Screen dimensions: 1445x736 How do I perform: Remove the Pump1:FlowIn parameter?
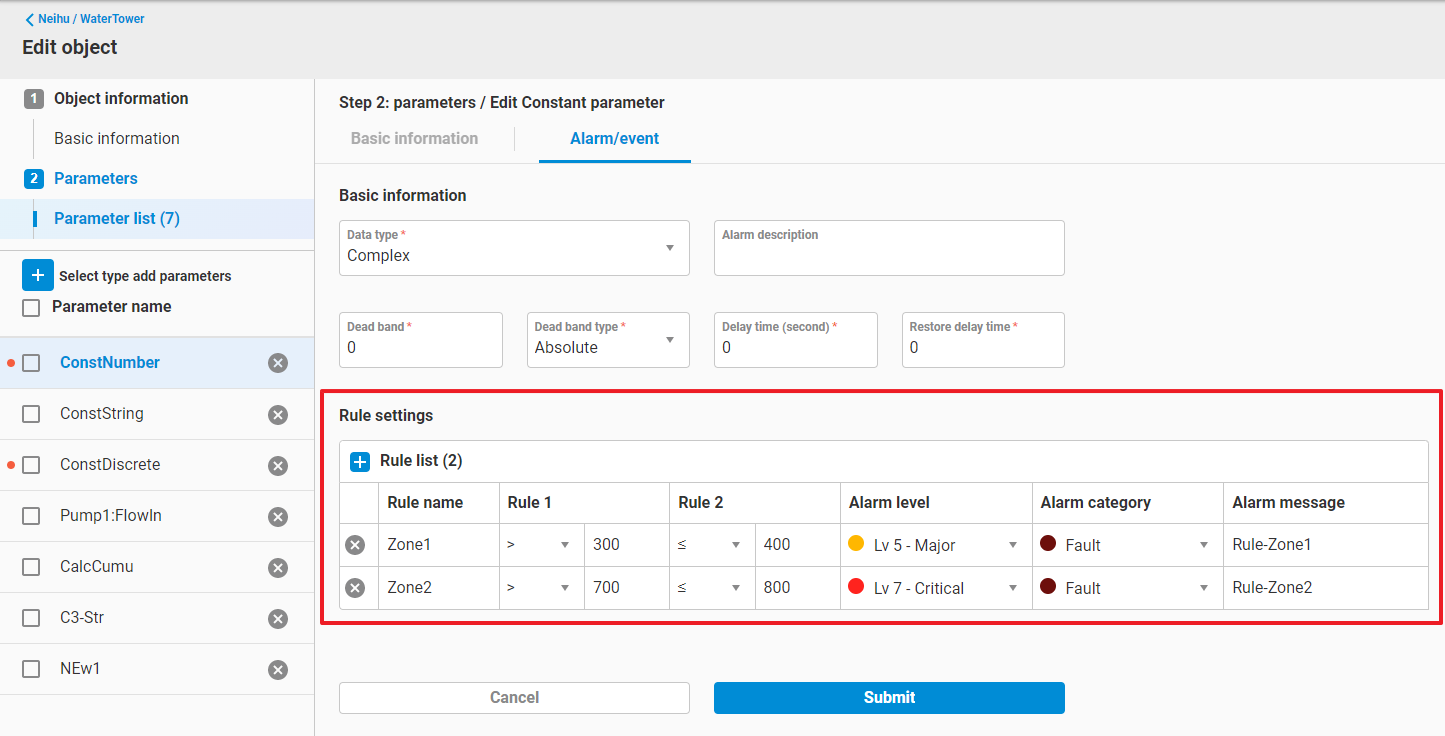coord(278,517)
